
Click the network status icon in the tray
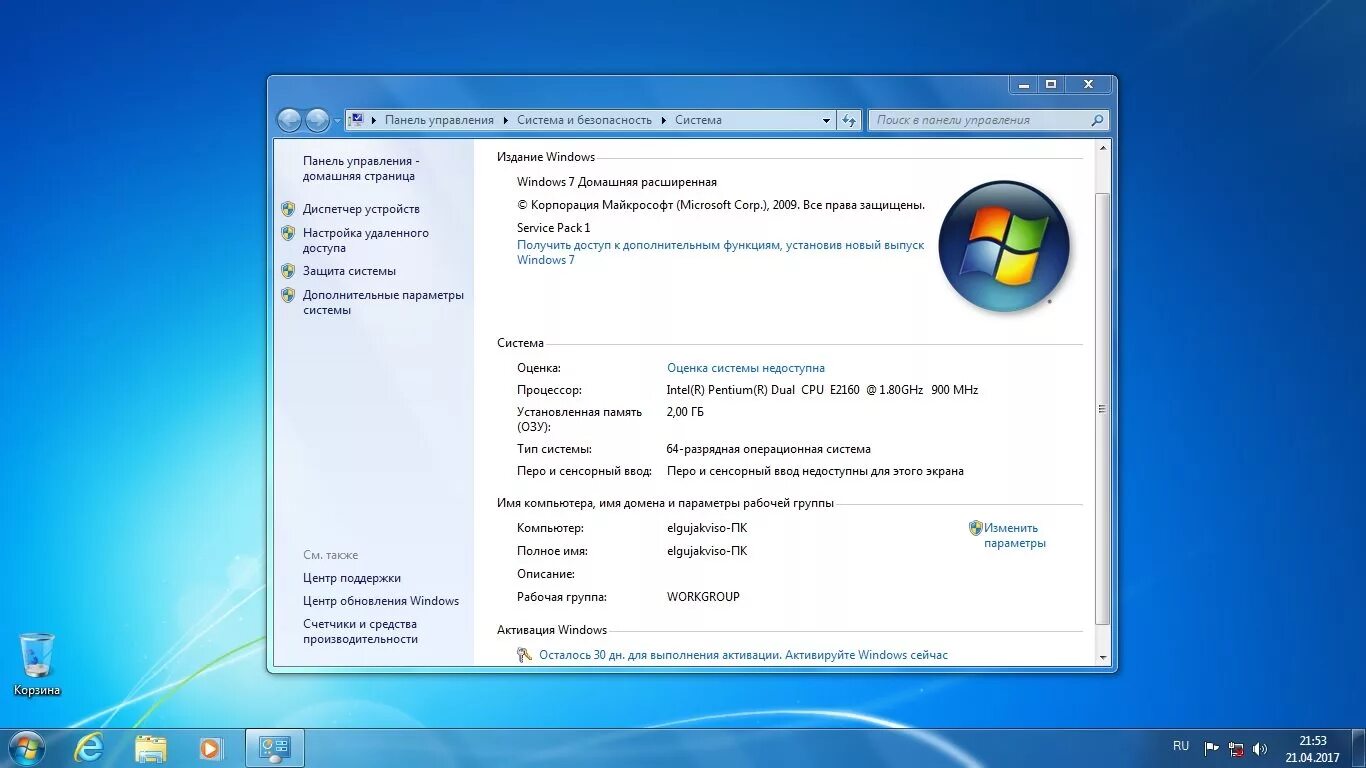pyautogui.click(x=1236, y=747)
